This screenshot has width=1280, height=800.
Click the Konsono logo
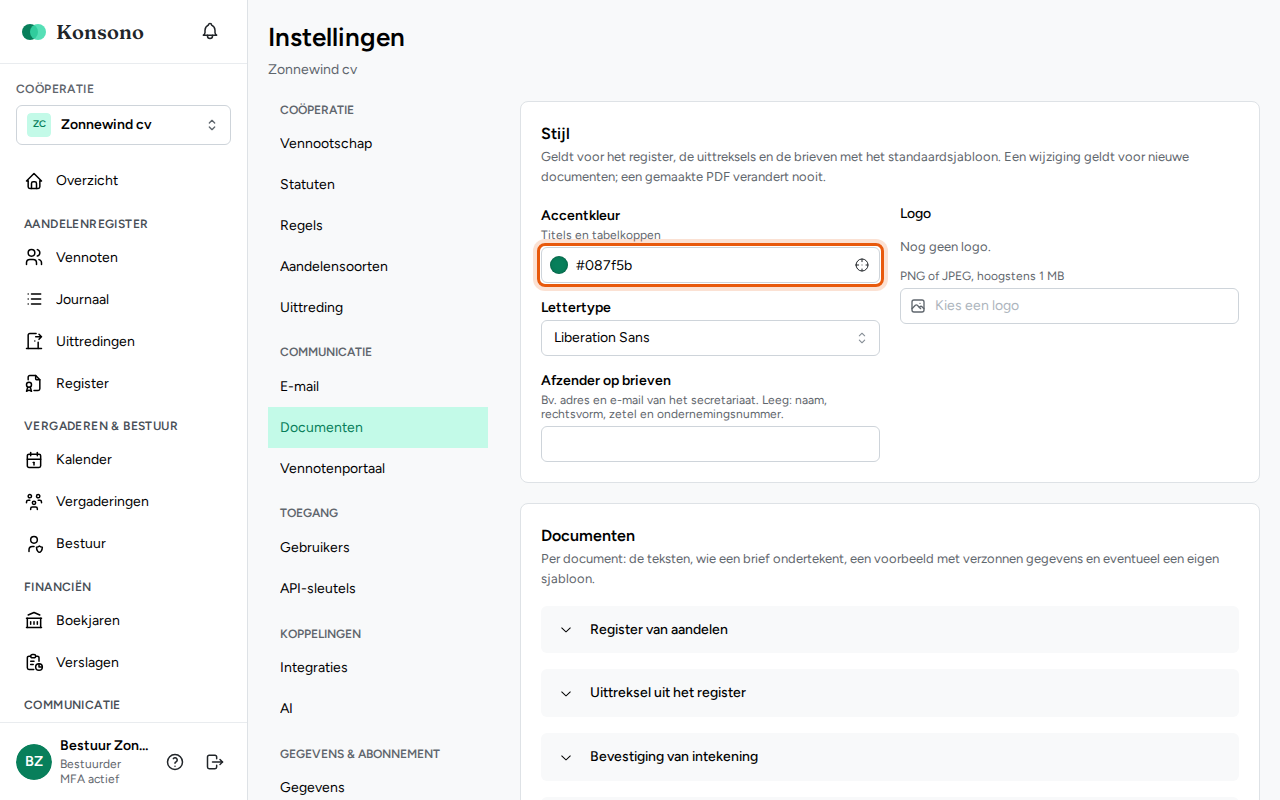click(83, 32)
